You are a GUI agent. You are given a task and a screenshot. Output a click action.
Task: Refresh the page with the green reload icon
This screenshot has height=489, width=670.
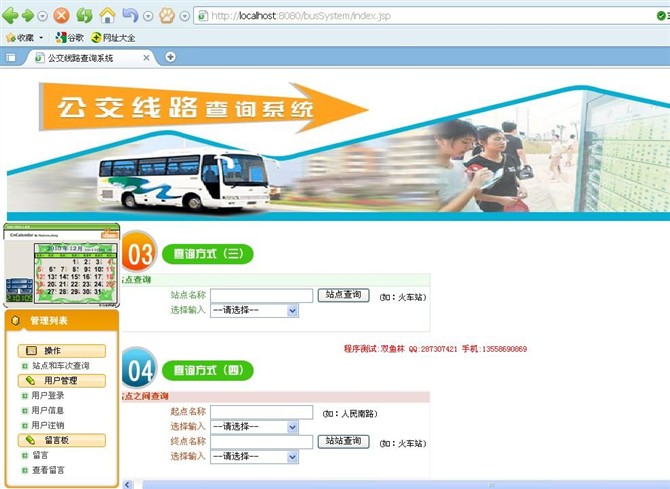tap(85, 16)
